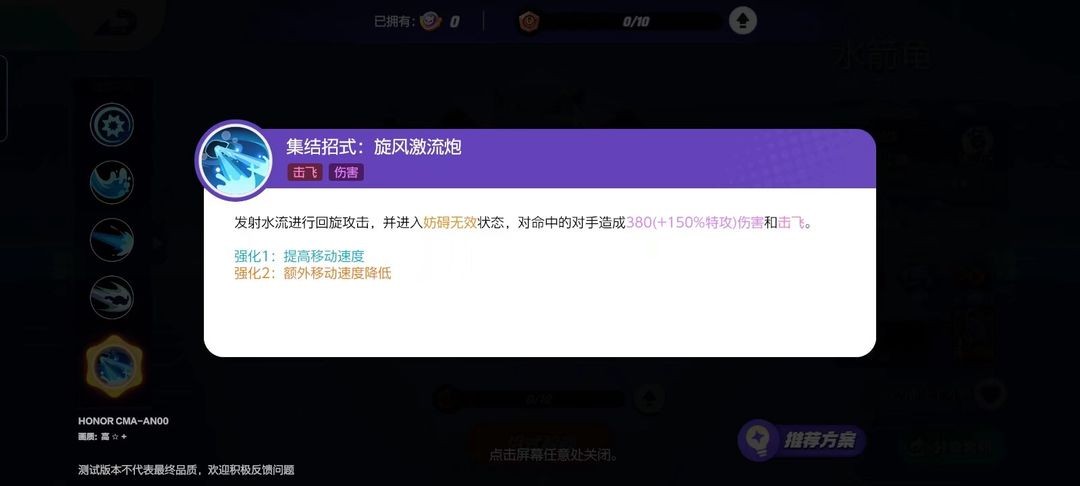Click the 强化1：提高移动速度 upgrade line
Viewport: 1080px width, 486px height.
pyautogui.click(x=299, y=256)
